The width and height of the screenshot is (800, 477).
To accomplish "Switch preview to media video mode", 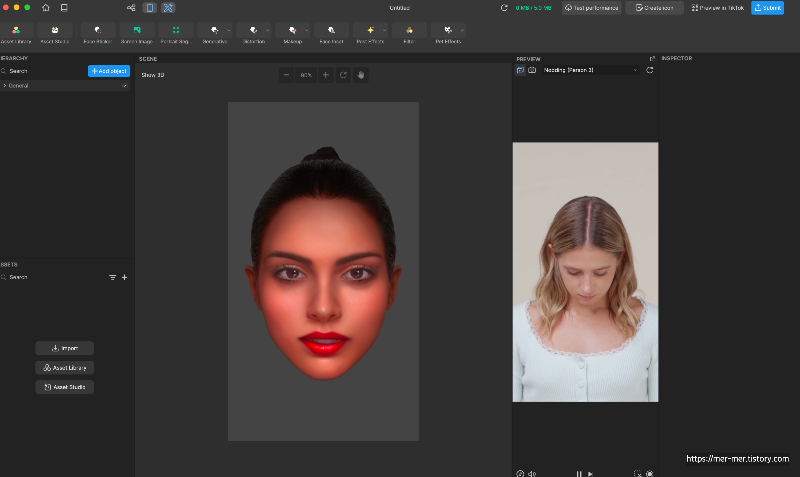I will click(x=520, y=70).
